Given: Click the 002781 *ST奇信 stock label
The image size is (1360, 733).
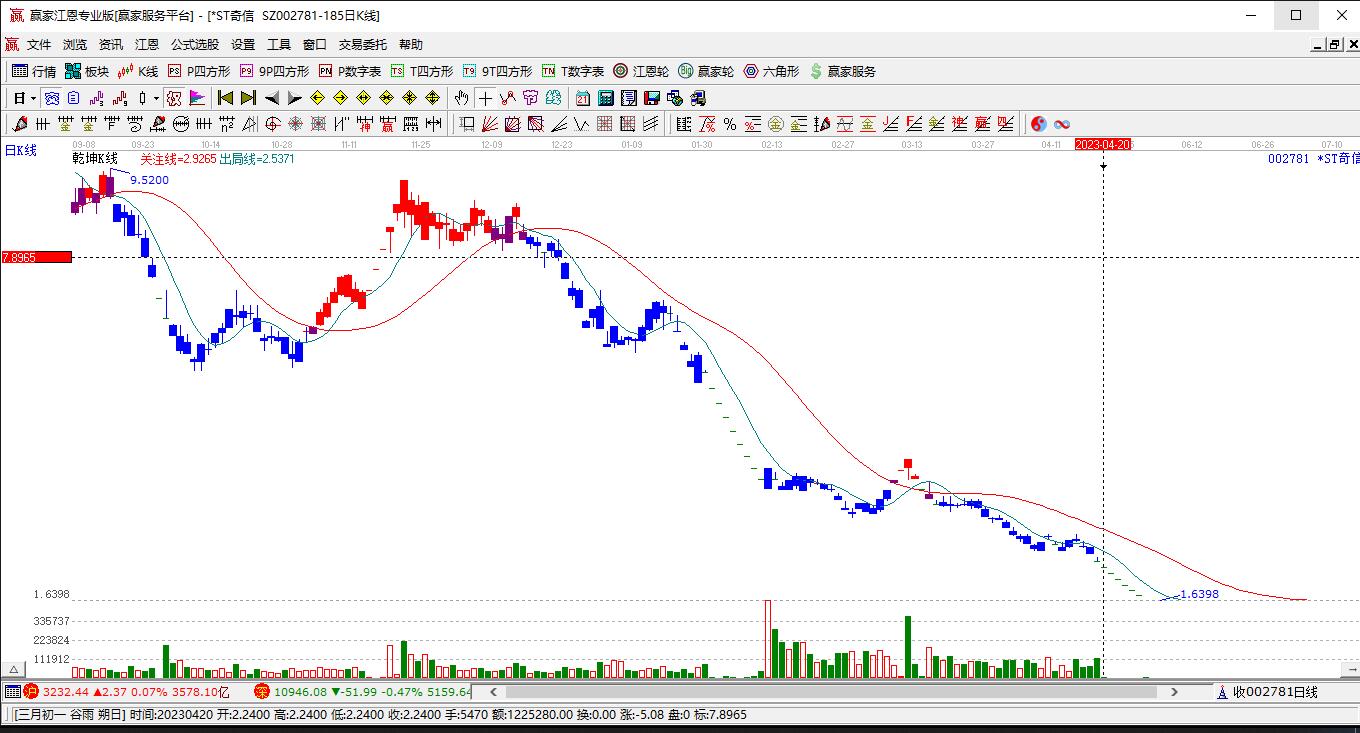Looking at the screenshot, I should 1313,158.
